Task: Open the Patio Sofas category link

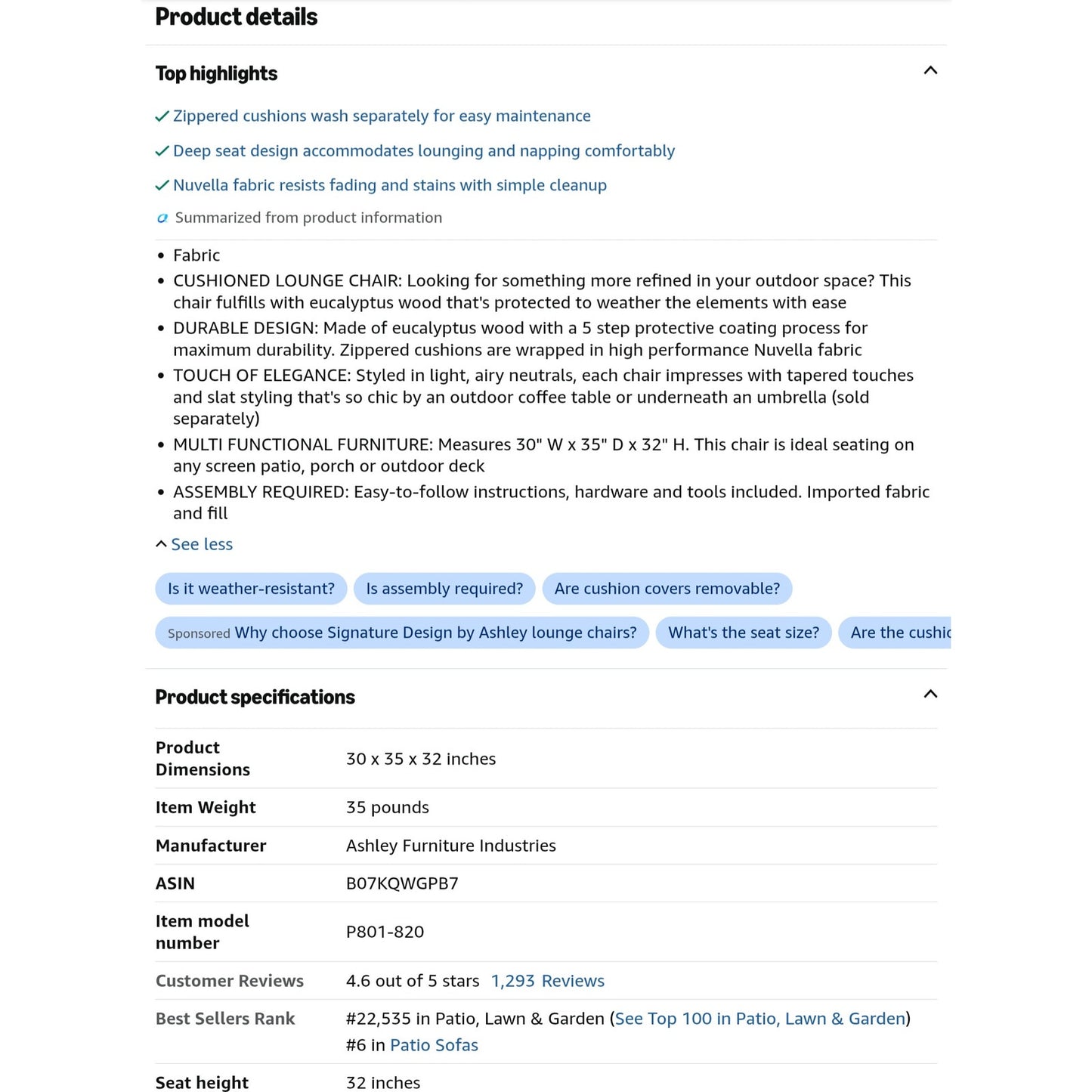Action: tap(434, 1045)
